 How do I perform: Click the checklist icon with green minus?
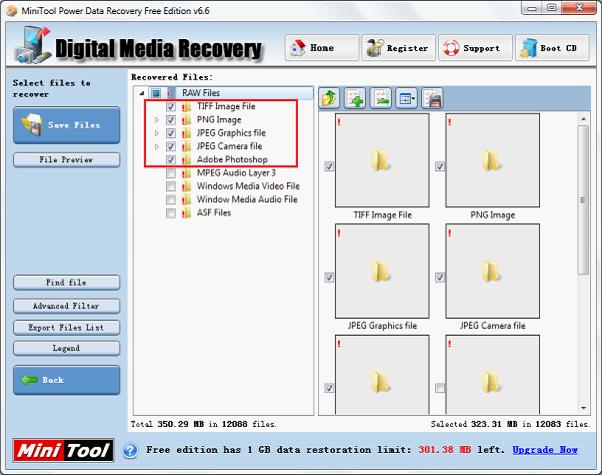(x=381, y=99)
